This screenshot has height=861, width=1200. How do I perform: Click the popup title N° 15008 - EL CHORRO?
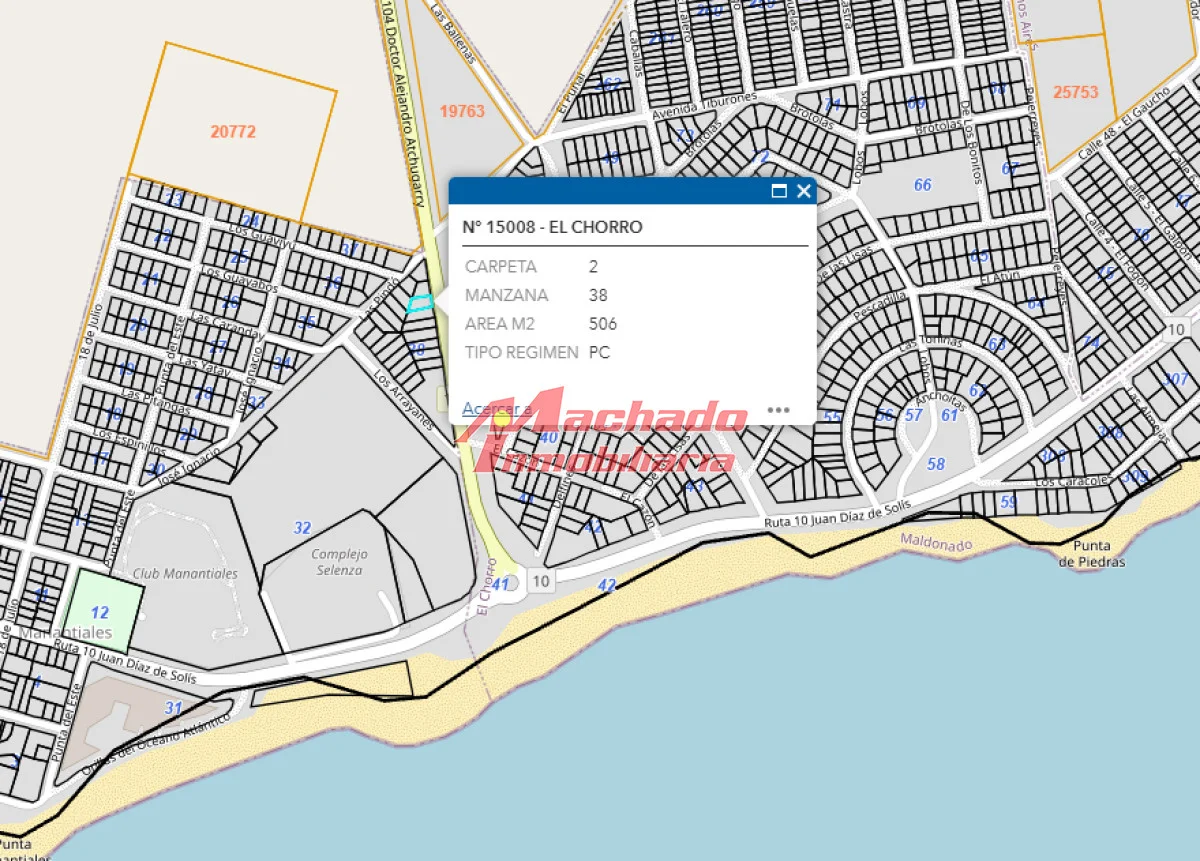pos(552,227)
